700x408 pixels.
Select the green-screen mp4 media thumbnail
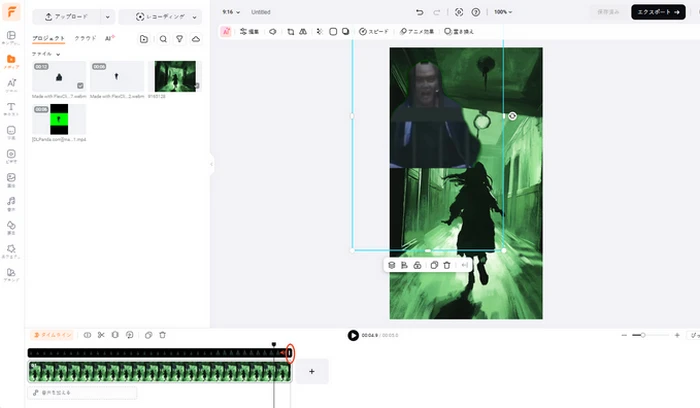pyautogui.click(x=59, y=119)
